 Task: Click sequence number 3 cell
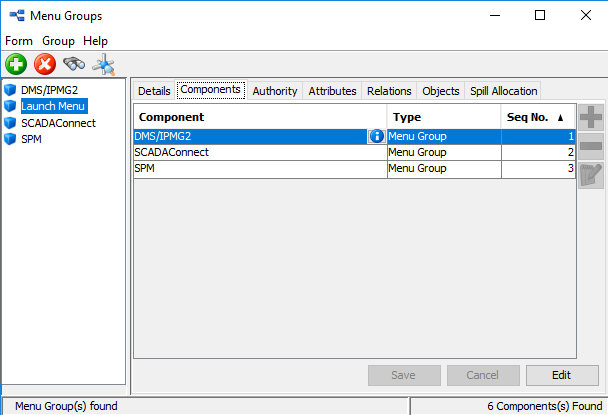pos(538,168)
